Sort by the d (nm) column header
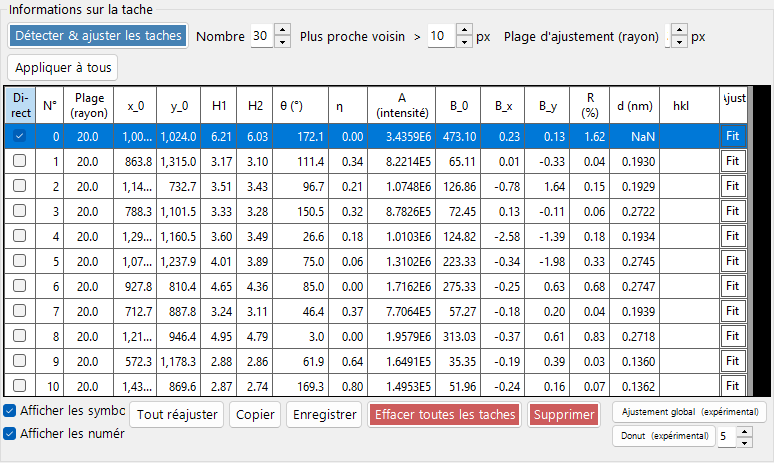This screenshot has height=463, width=774. click(x=634, y=105)
